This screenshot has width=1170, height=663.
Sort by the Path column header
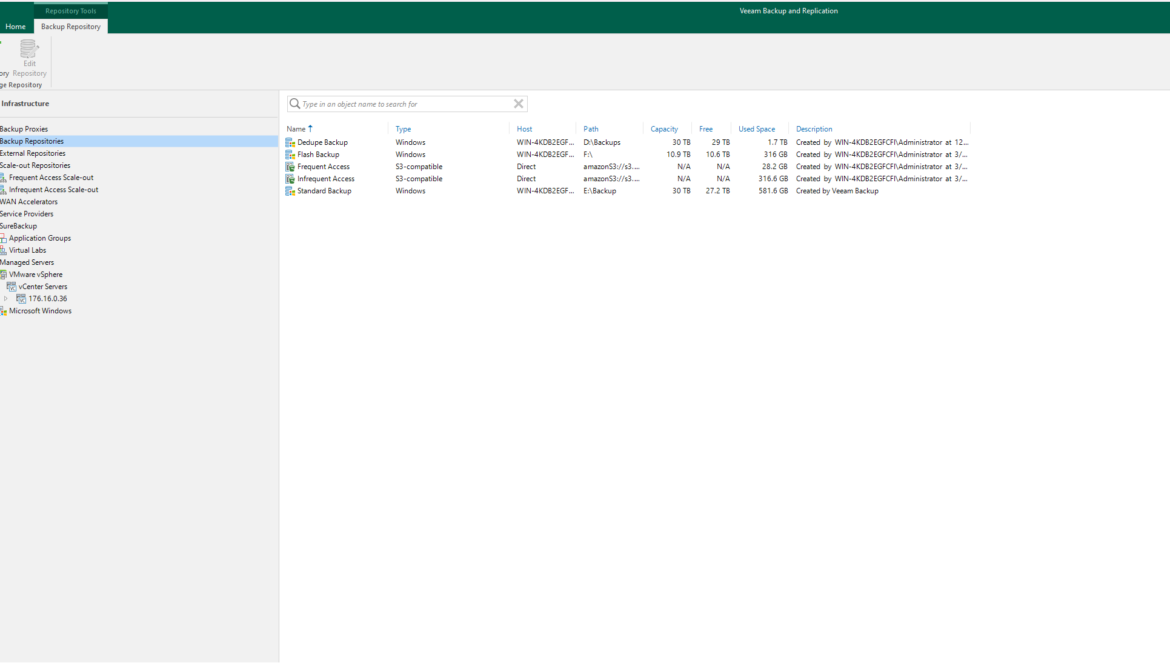[591, 129]
